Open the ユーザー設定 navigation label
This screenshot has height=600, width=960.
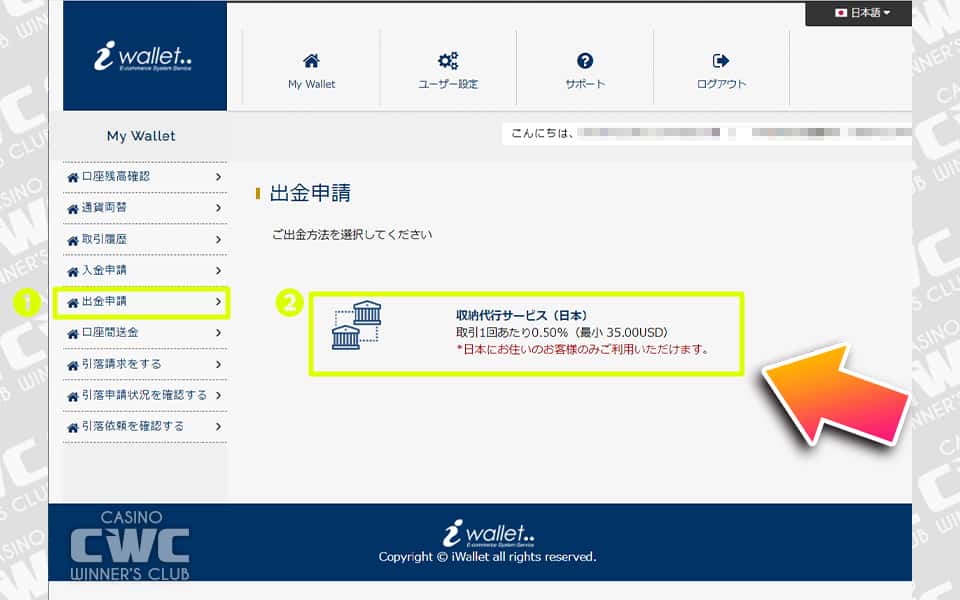(448, 84)
